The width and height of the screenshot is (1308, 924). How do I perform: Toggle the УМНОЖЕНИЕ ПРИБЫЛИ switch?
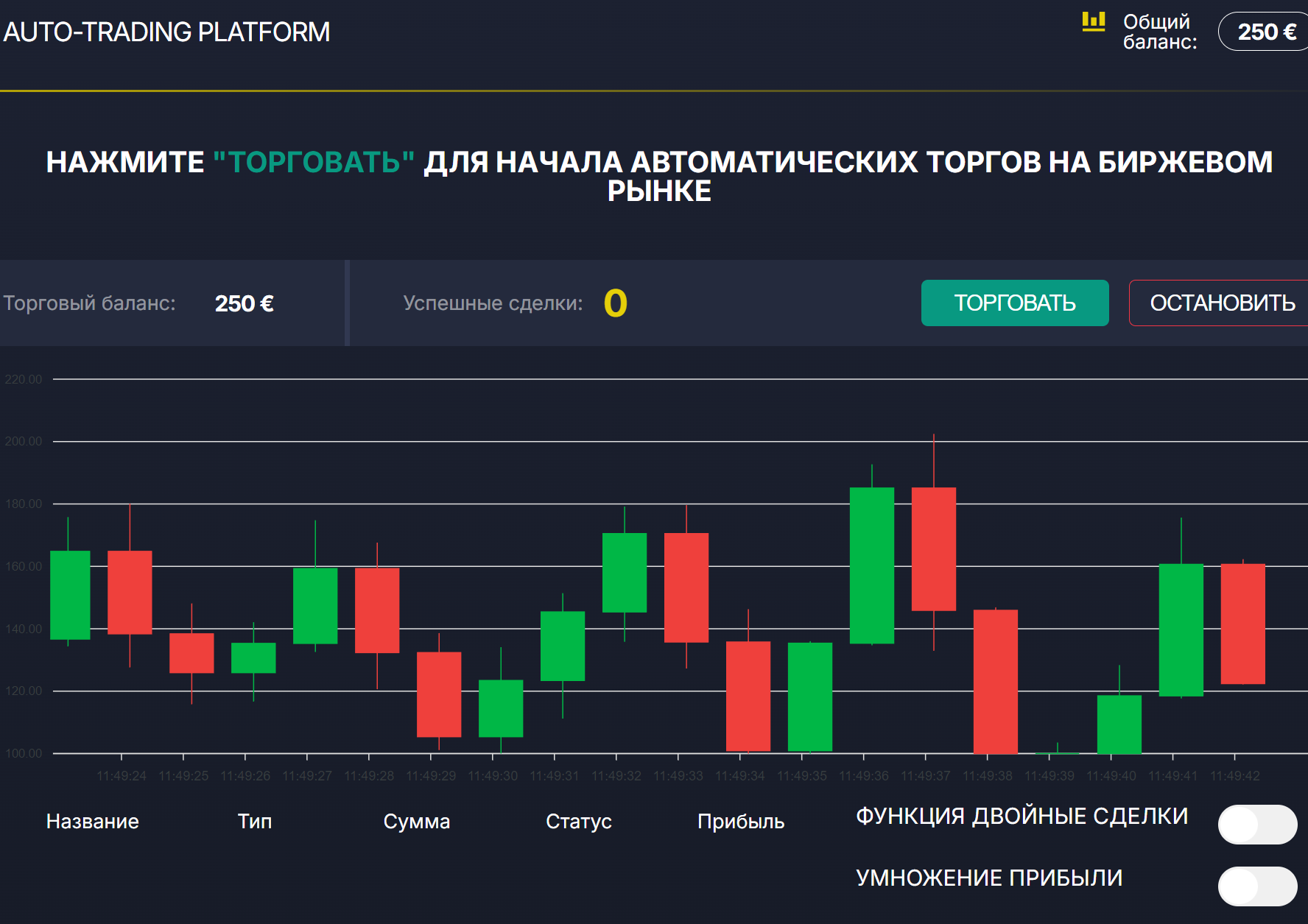click(1256, 886)
